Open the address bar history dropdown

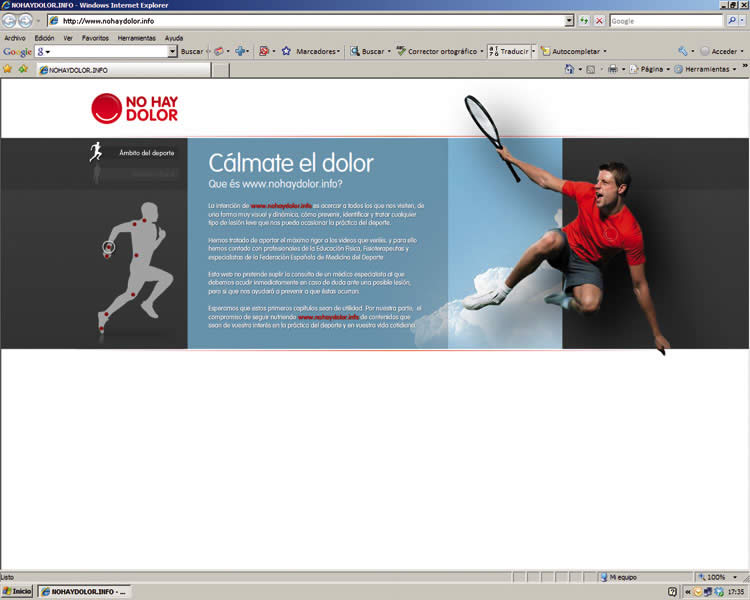569,21
